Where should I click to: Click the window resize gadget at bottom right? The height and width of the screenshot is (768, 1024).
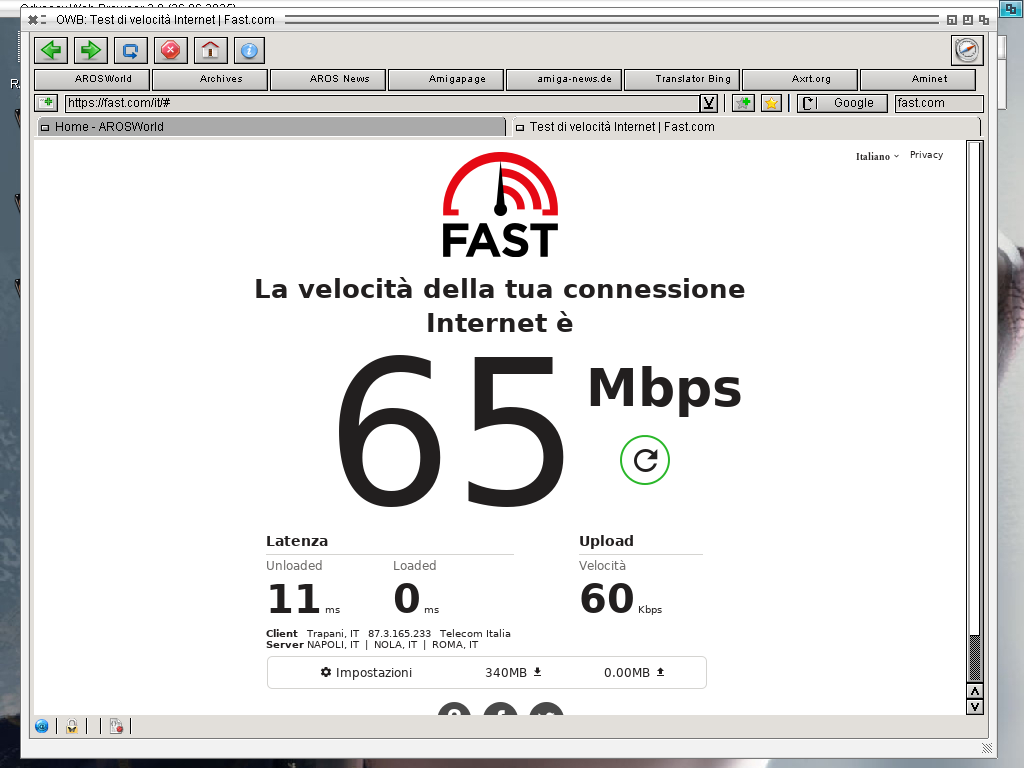pyautogui.click(x=987, y=748)
